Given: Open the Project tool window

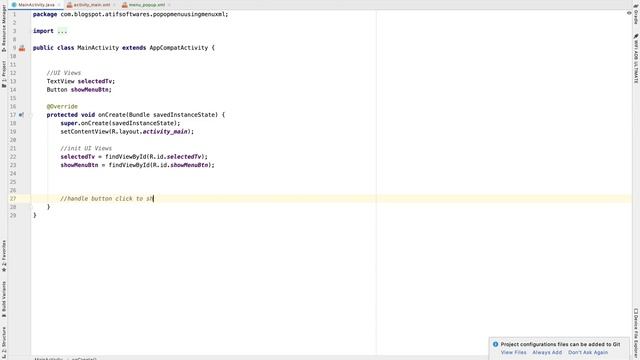Looking at the screenshot, I should tap(4, 74).
